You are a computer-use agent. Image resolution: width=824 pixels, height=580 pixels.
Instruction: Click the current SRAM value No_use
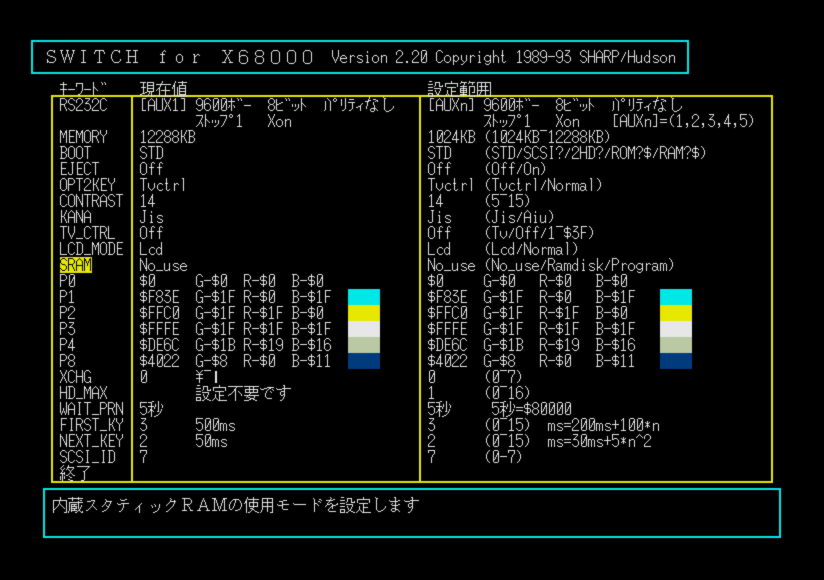[163, 265]
